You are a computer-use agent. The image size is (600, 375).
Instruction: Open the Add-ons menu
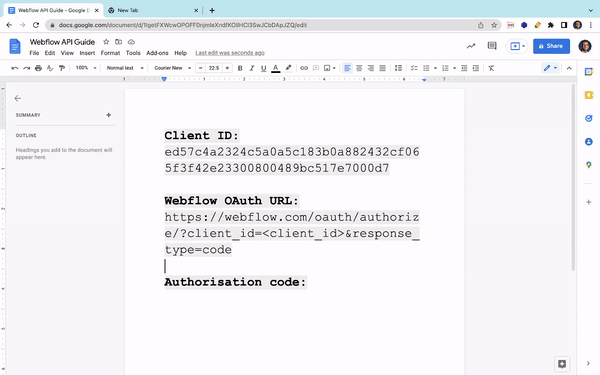157,53
